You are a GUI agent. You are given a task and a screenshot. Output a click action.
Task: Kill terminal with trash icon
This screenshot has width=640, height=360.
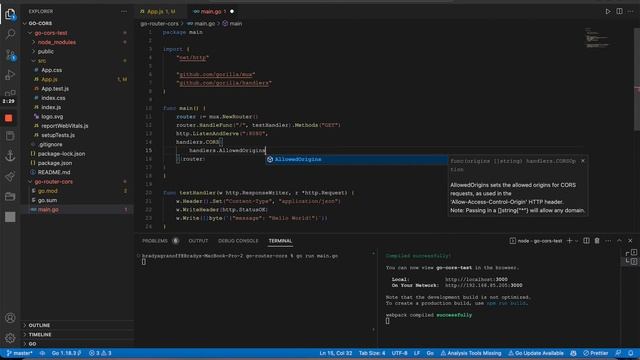click(x=597, y=241)
